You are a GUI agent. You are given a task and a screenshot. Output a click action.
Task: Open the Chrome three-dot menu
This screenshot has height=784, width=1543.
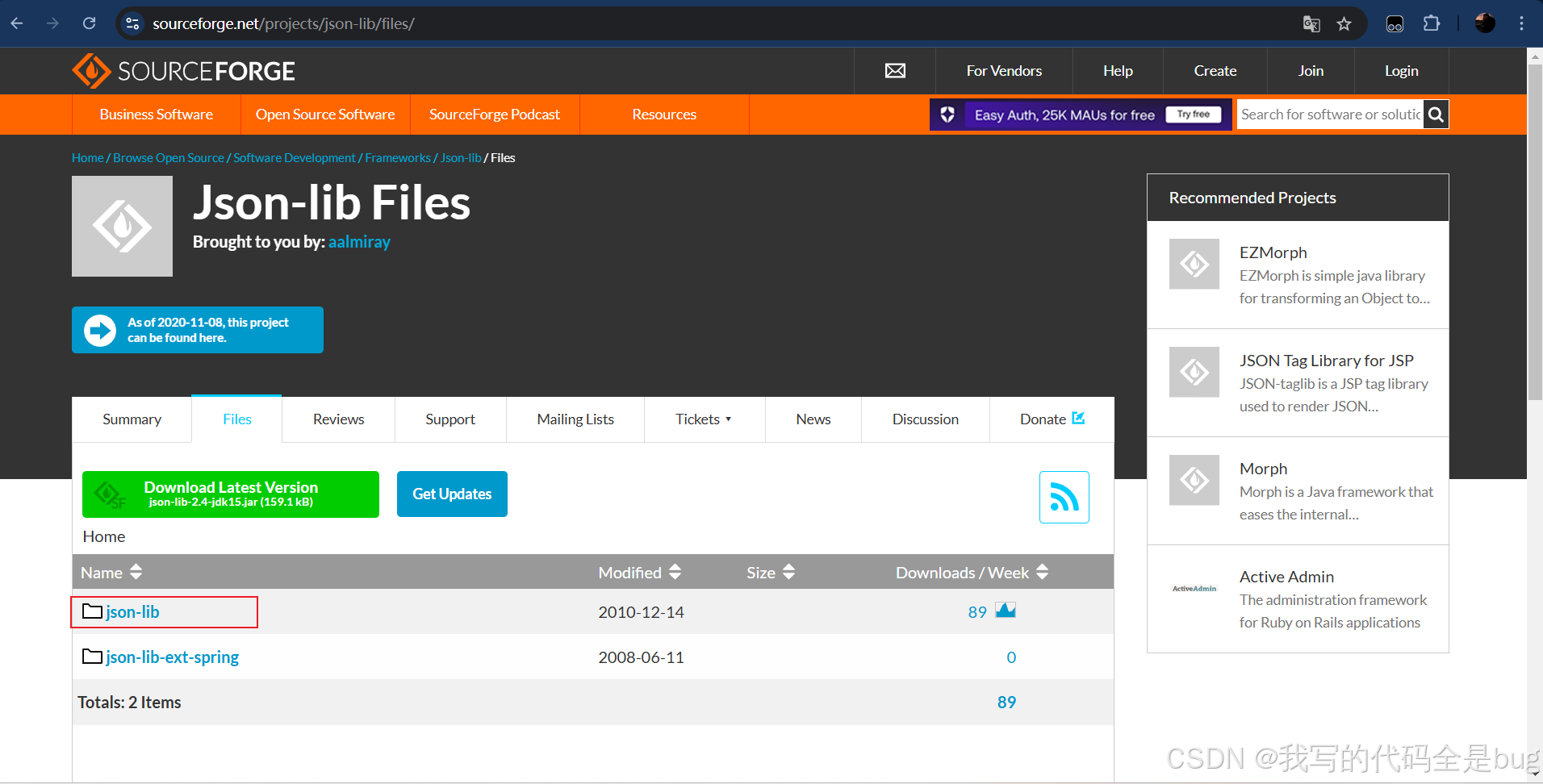[x=1521, y=23]
